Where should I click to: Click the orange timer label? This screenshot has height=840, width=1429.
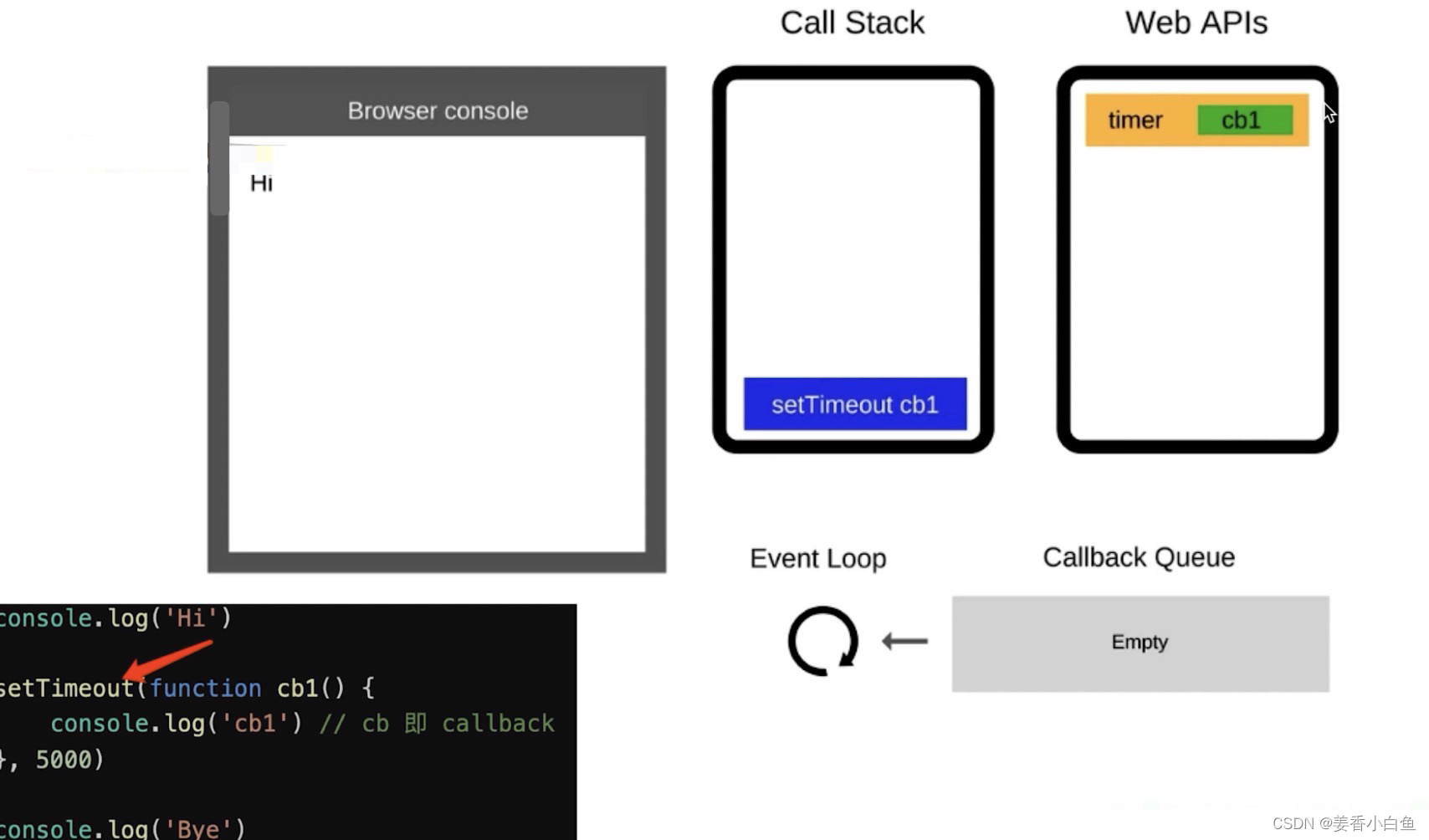pyautogui.click(x=1135, y=120)
